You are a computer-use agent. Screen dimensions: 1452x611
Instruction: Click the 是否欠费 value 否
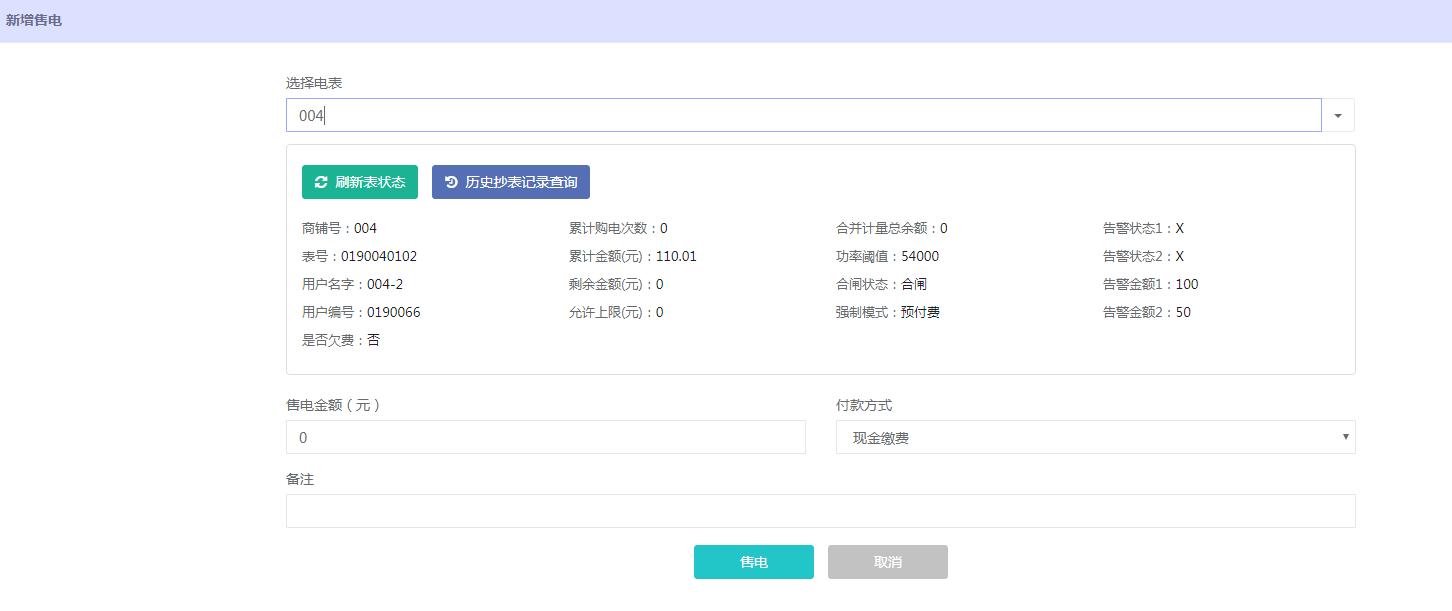(x=373, y=340)
